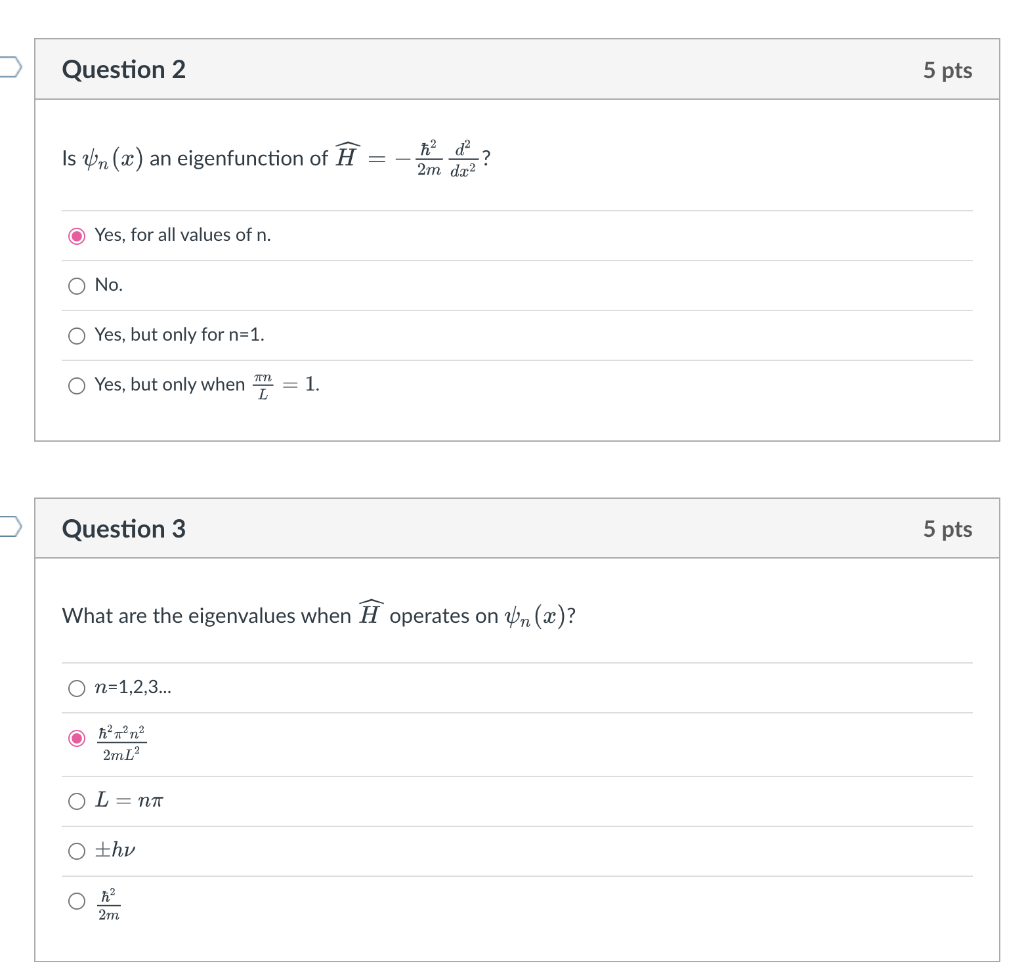This screenshot has width=1024, height=974.
Task: Click the 'Question 2' heading
Action: 124,70
